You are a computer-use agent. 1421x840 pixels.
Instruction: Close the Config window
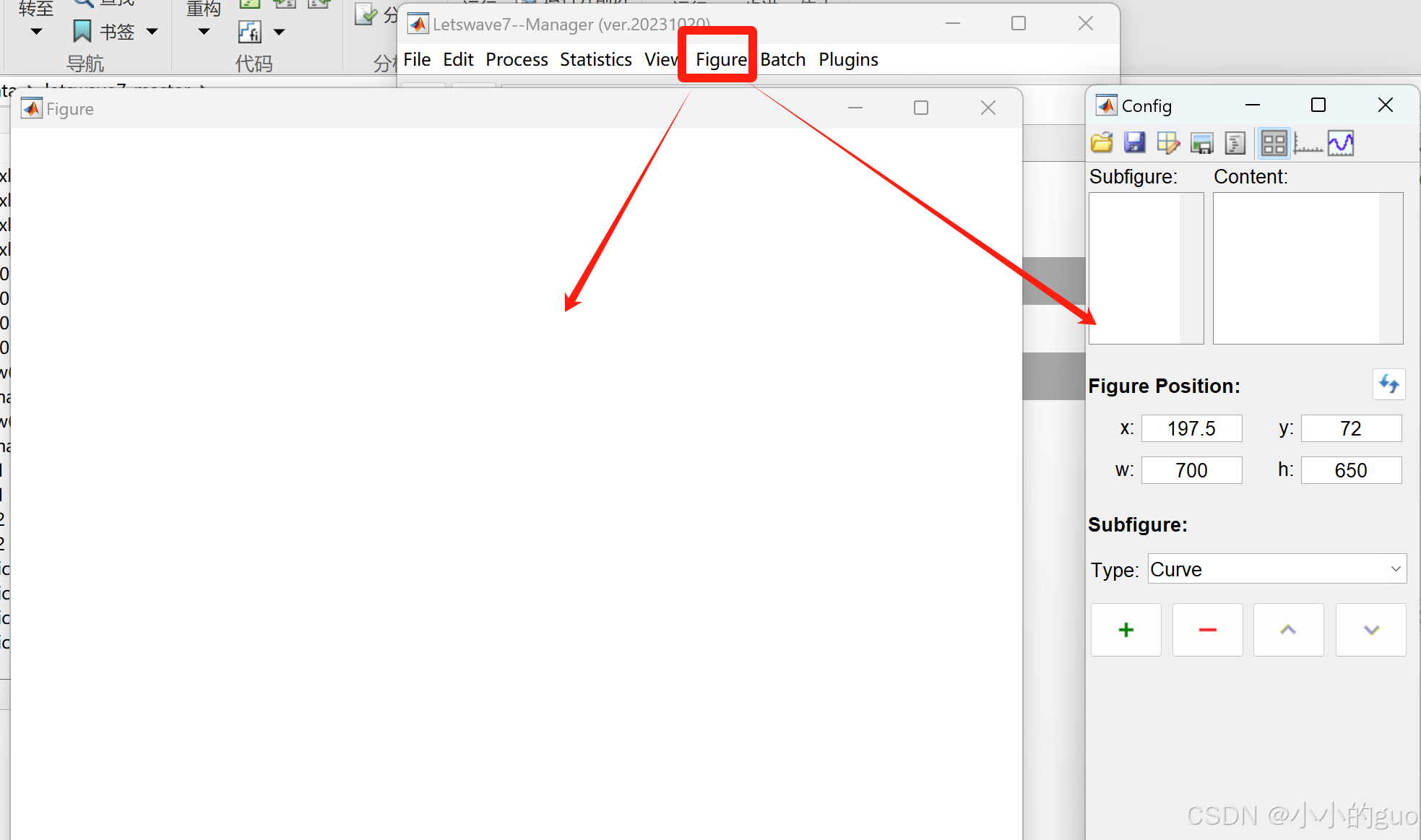1385,105
